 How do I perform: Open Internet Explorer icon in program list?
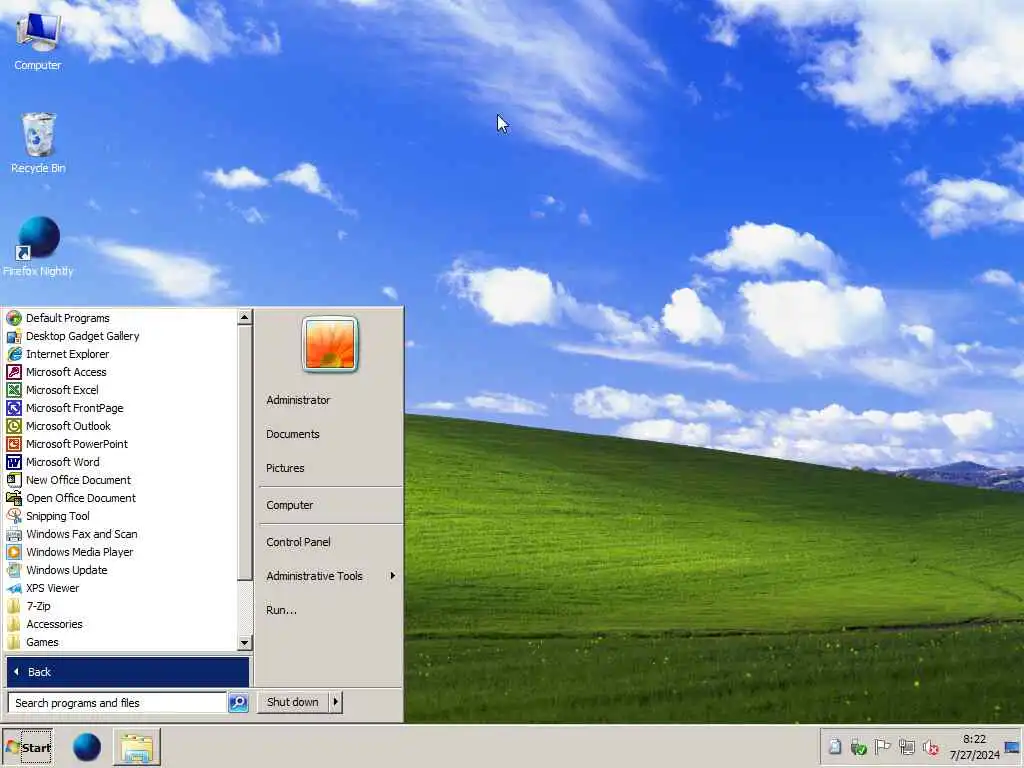pos(14,354)
